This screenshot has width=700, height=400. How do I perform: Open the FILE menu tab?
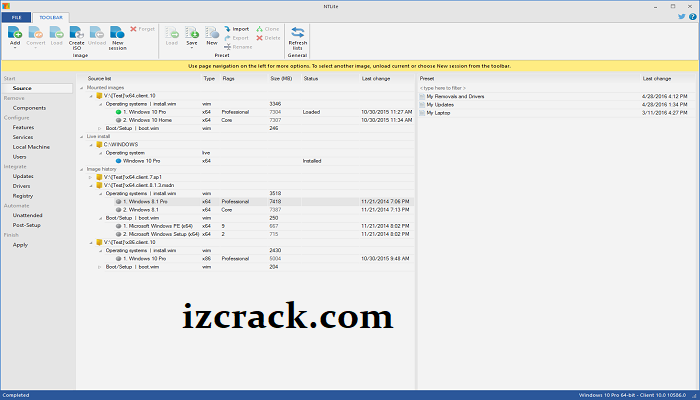pos(17,17)
